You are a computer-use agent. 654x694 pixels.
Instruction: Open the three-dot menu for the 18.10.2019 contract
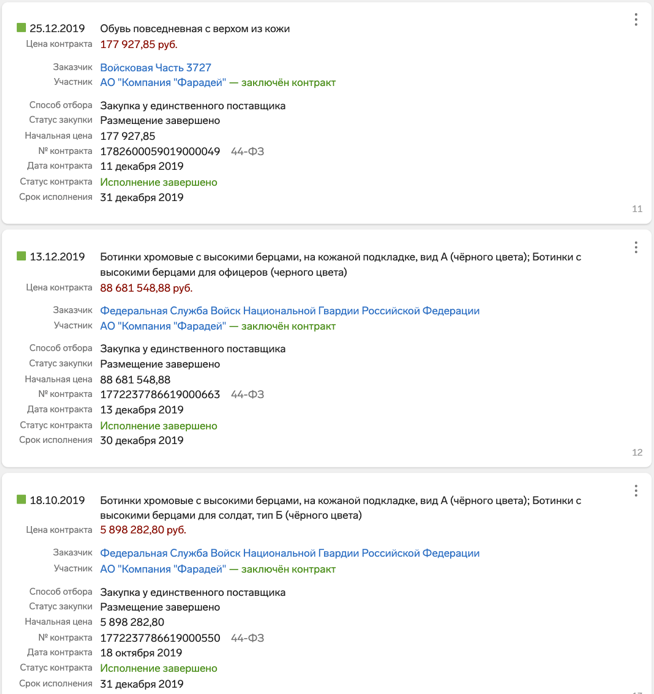tap(636, 490)
